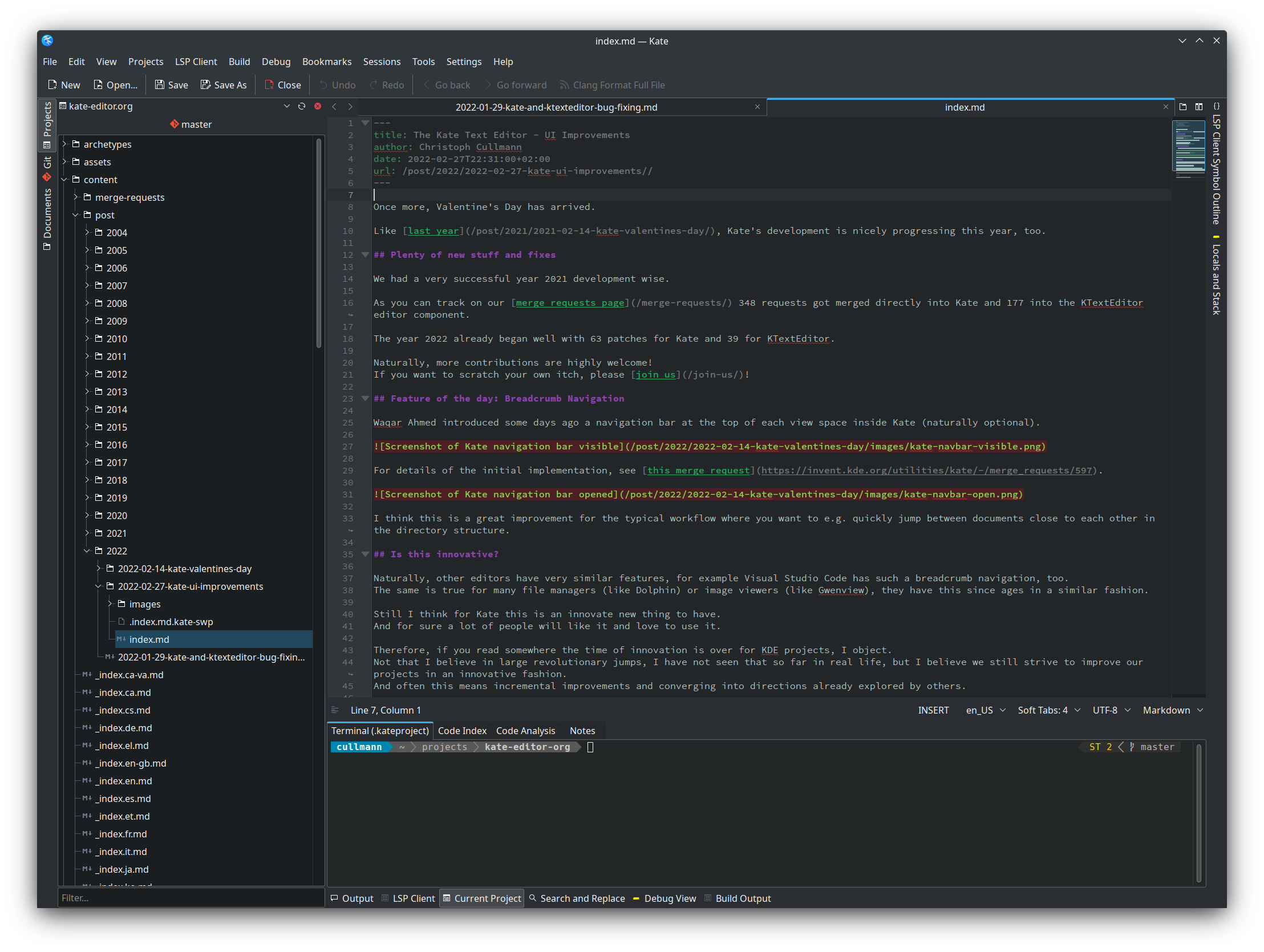Expand the merge-requests folder
1264x952 pixels.
pyautogui.click(x=75, y=197)
